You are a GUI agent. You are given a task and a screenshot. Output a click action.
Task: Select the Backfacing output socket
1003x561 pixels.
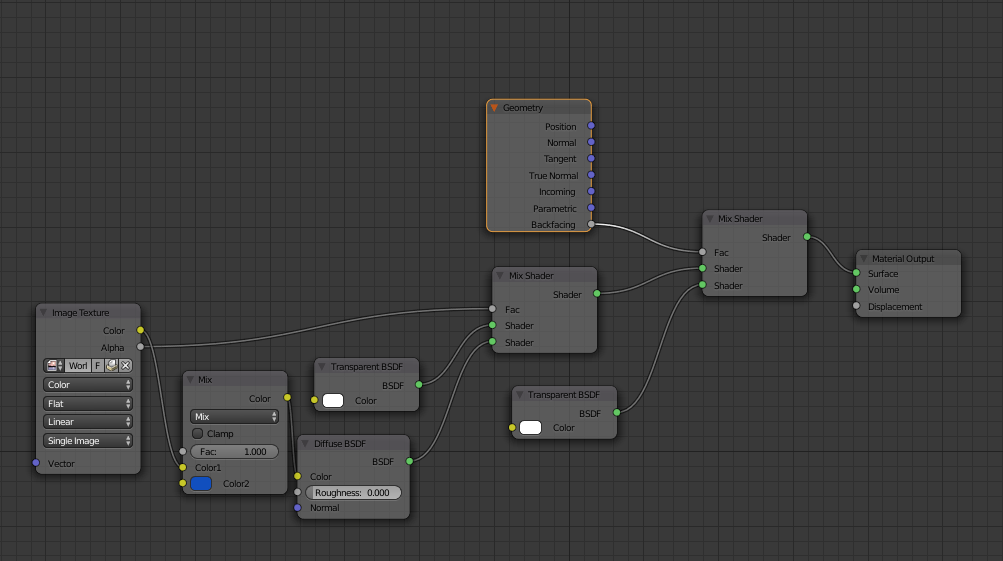point(591,225)
